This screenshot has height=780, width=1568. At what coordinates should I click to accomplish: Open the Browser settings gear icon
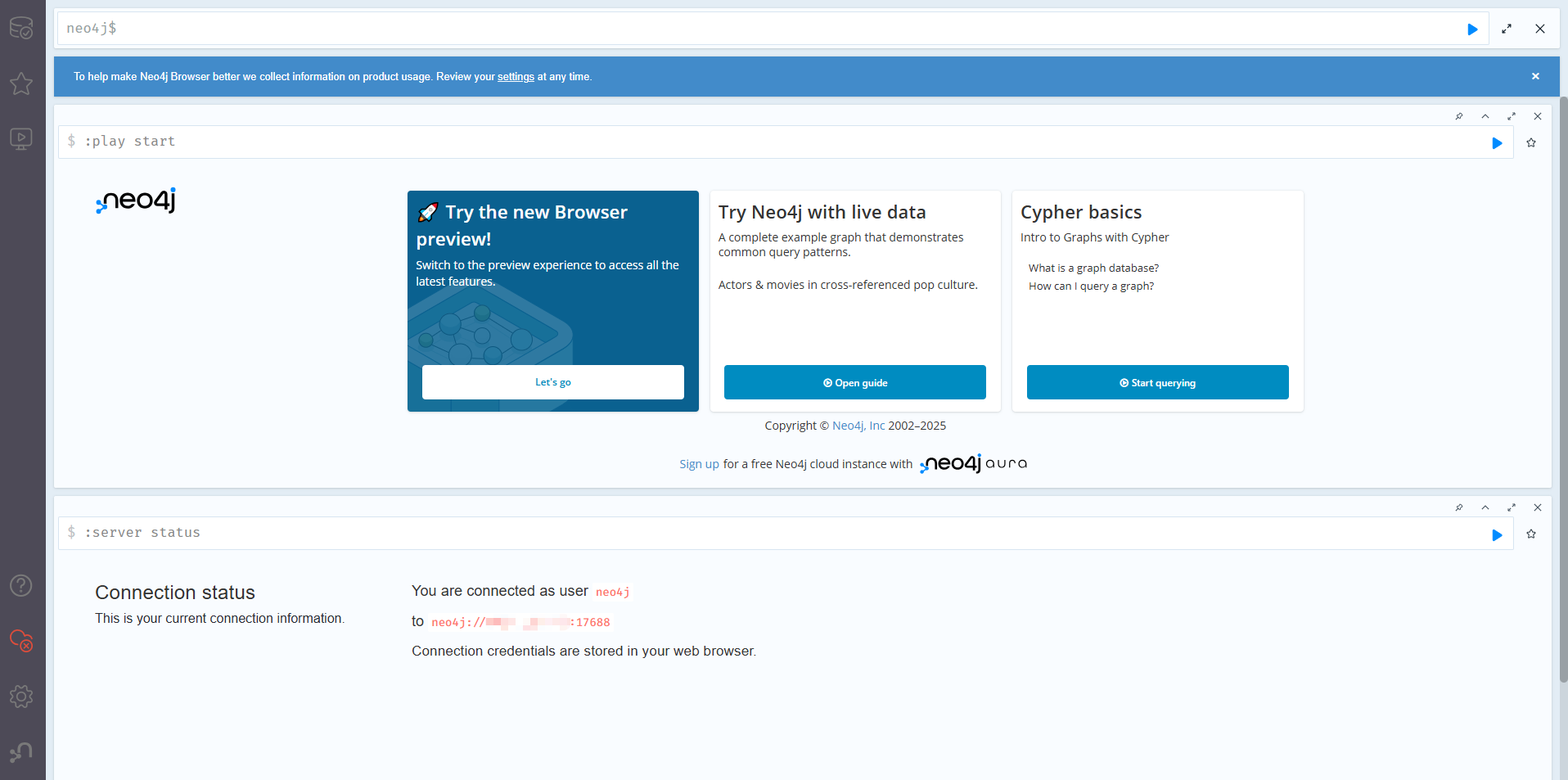tap(21, 697)
